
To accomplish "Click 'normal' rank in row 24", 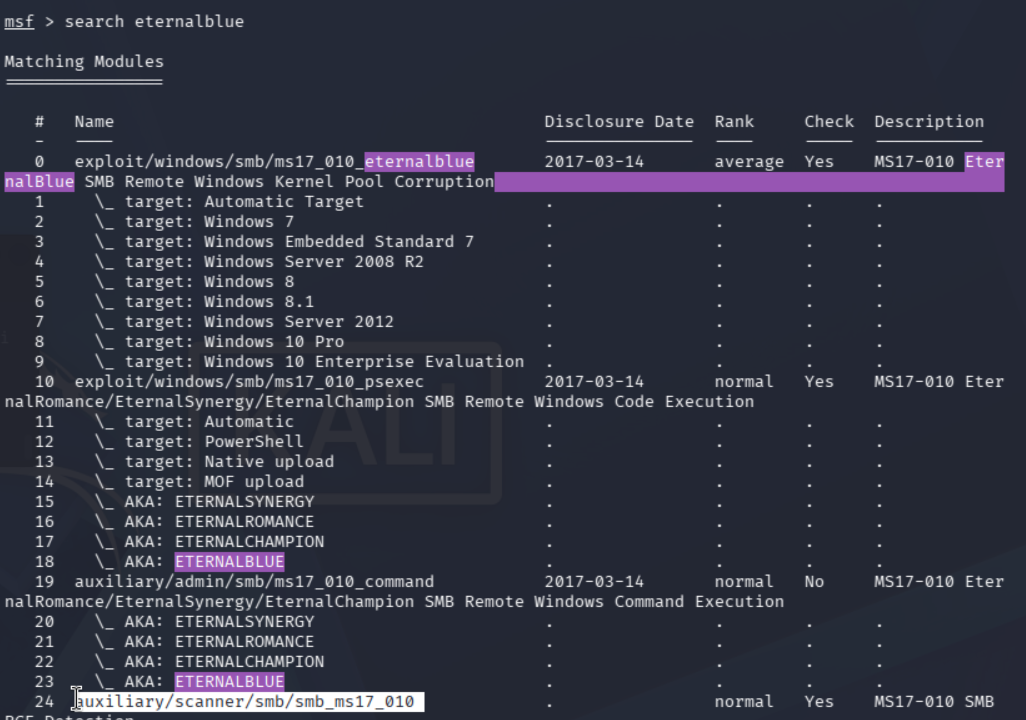I will 744,702.
